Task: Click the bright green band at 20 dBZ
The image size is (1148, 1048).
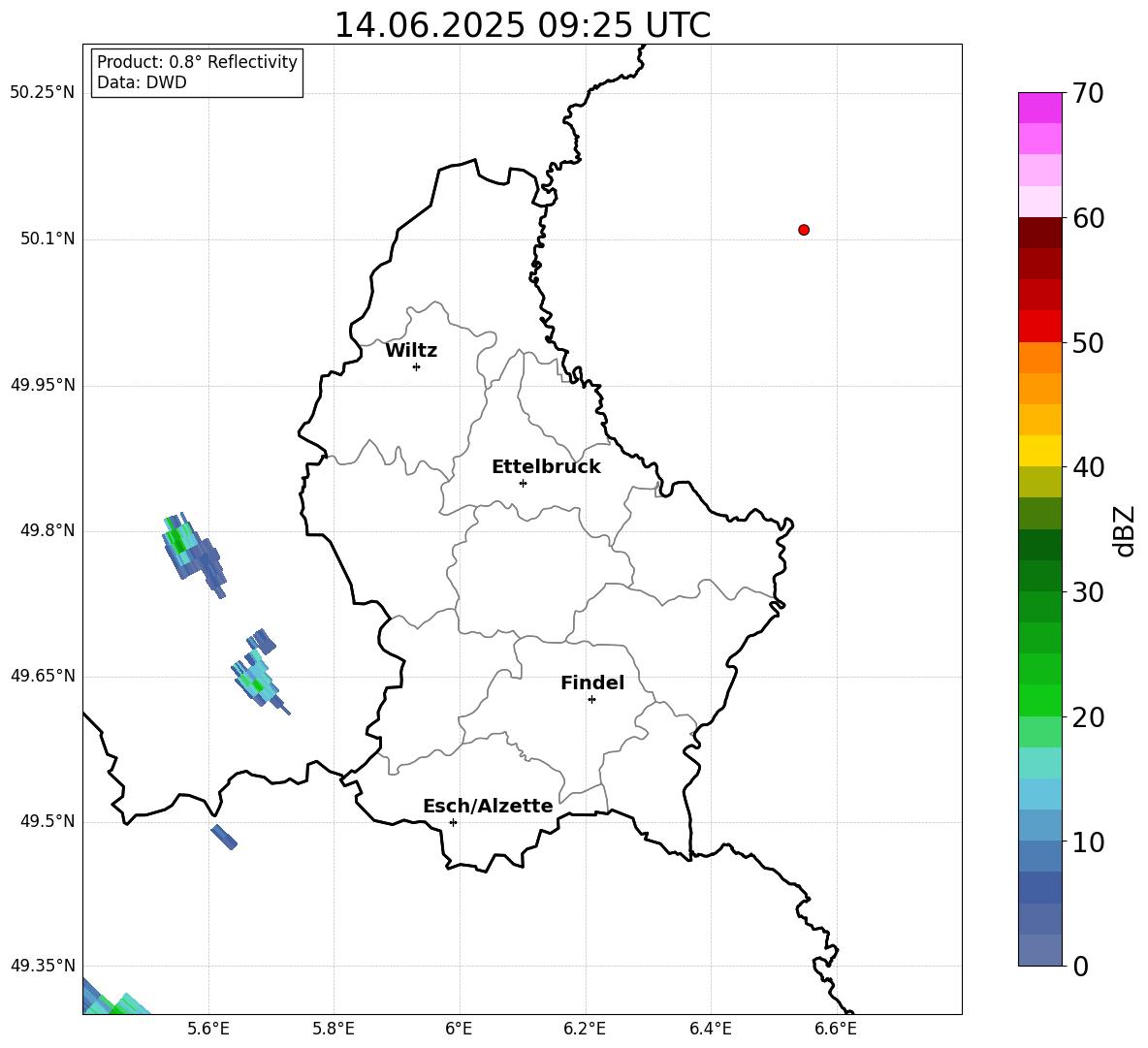Action: click(x=1039, y=700)
